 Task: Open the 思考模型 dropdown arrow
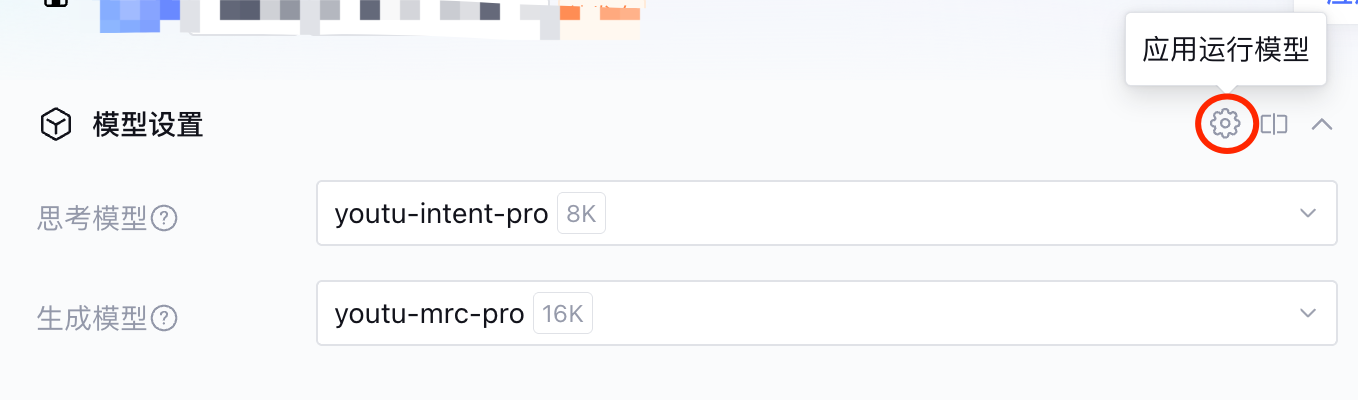1308,213
